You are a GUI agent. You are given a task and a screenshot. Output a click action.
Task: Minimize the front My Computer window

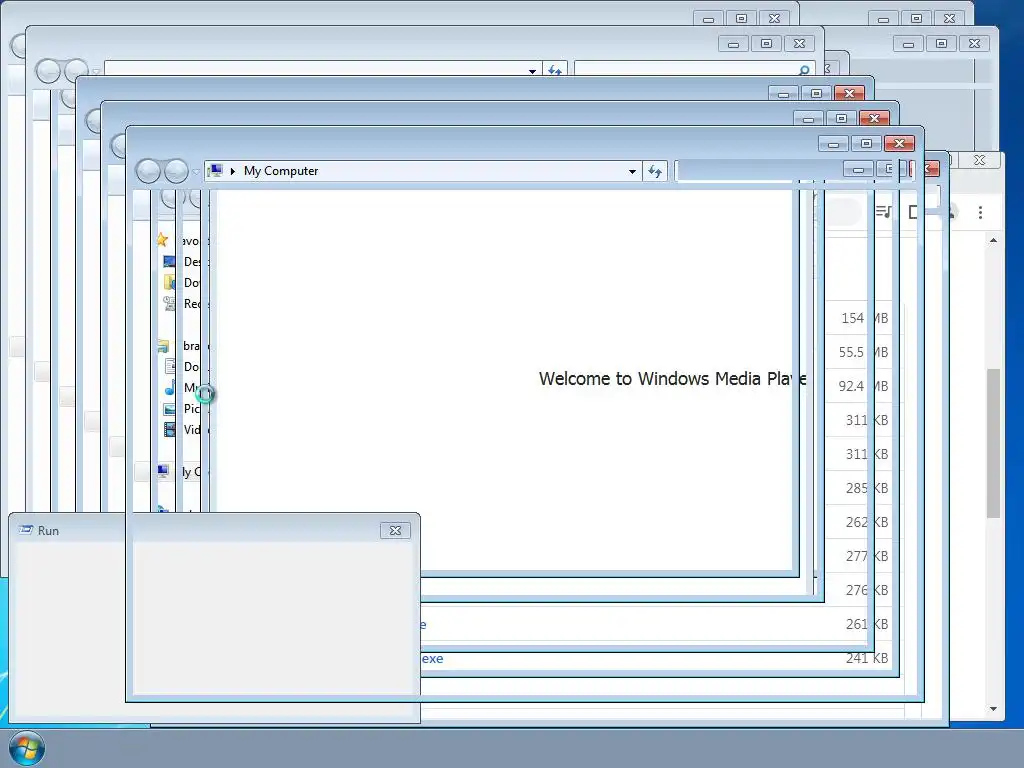coord(833,144)
